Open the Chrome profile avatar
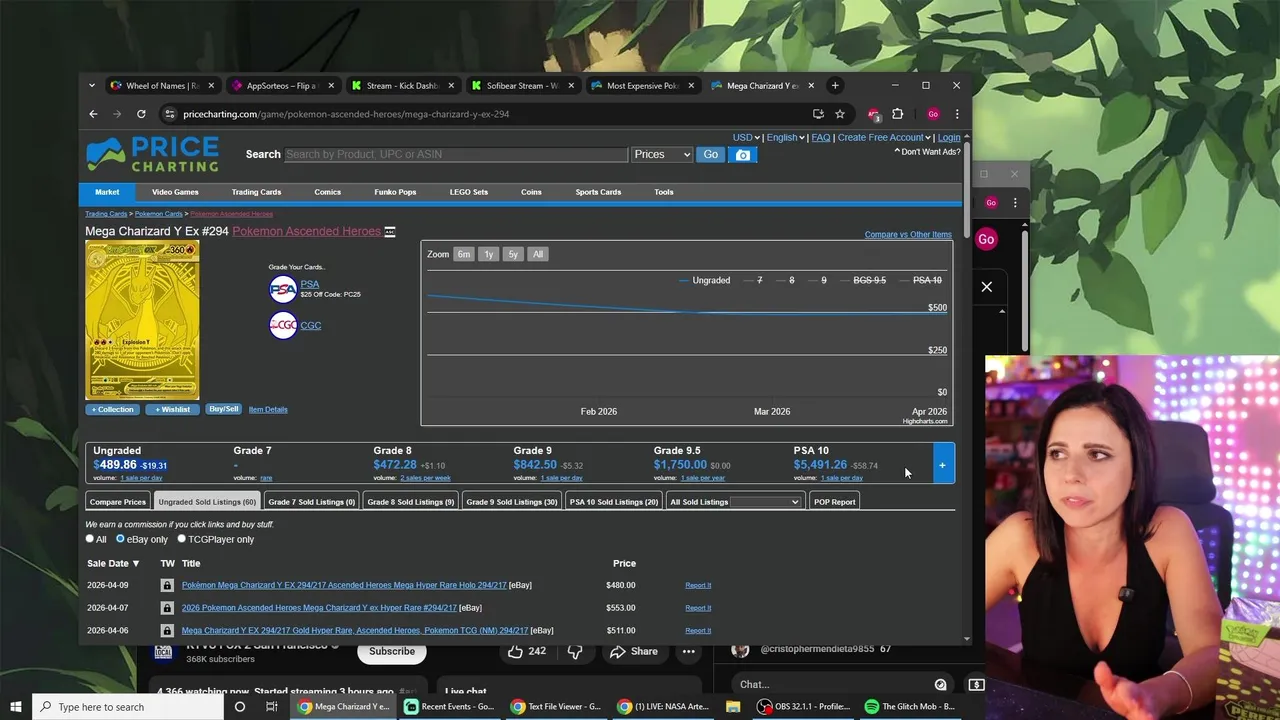This screenshot has width=1280, height=720. pos(933,114)
